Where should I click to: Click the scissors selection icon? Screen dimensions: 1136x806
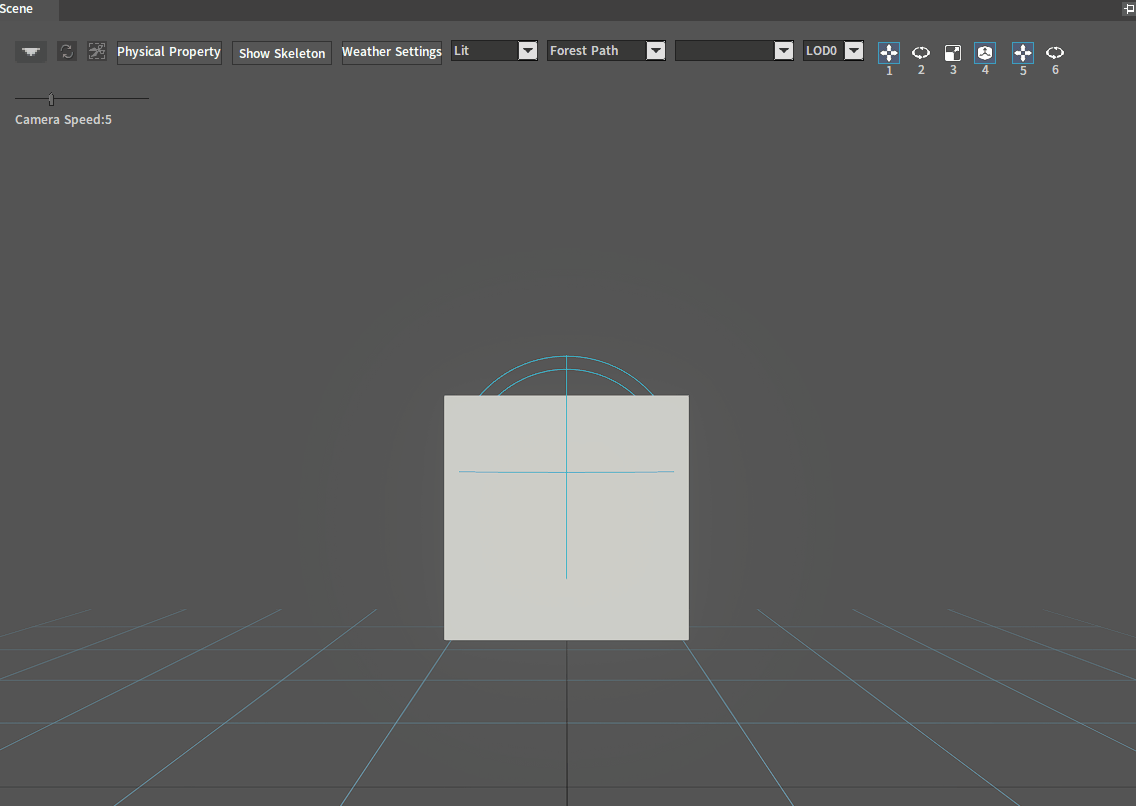[x=96, y=51]
